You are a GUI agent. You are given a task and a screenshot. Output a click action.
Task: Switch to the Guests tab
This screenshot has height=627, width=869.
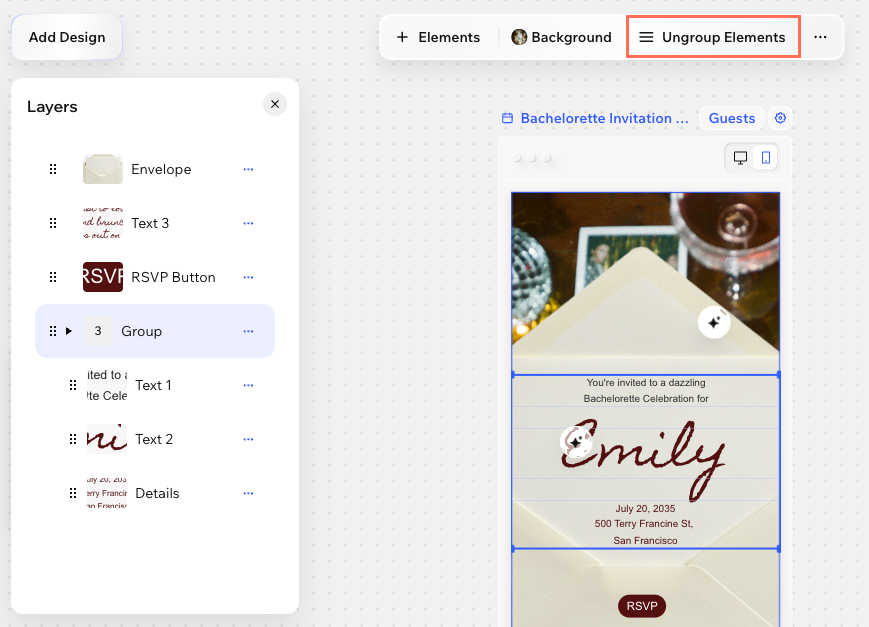731,118
